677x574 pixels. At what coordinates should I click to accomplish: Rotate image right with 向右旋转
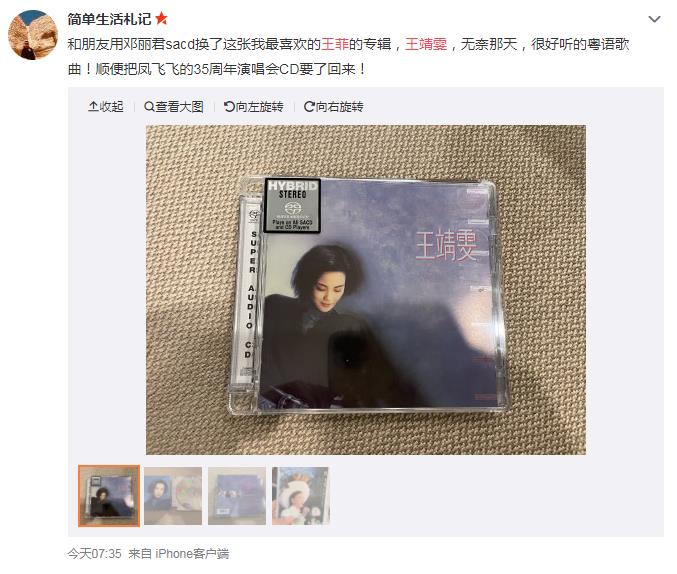point(334,107)
